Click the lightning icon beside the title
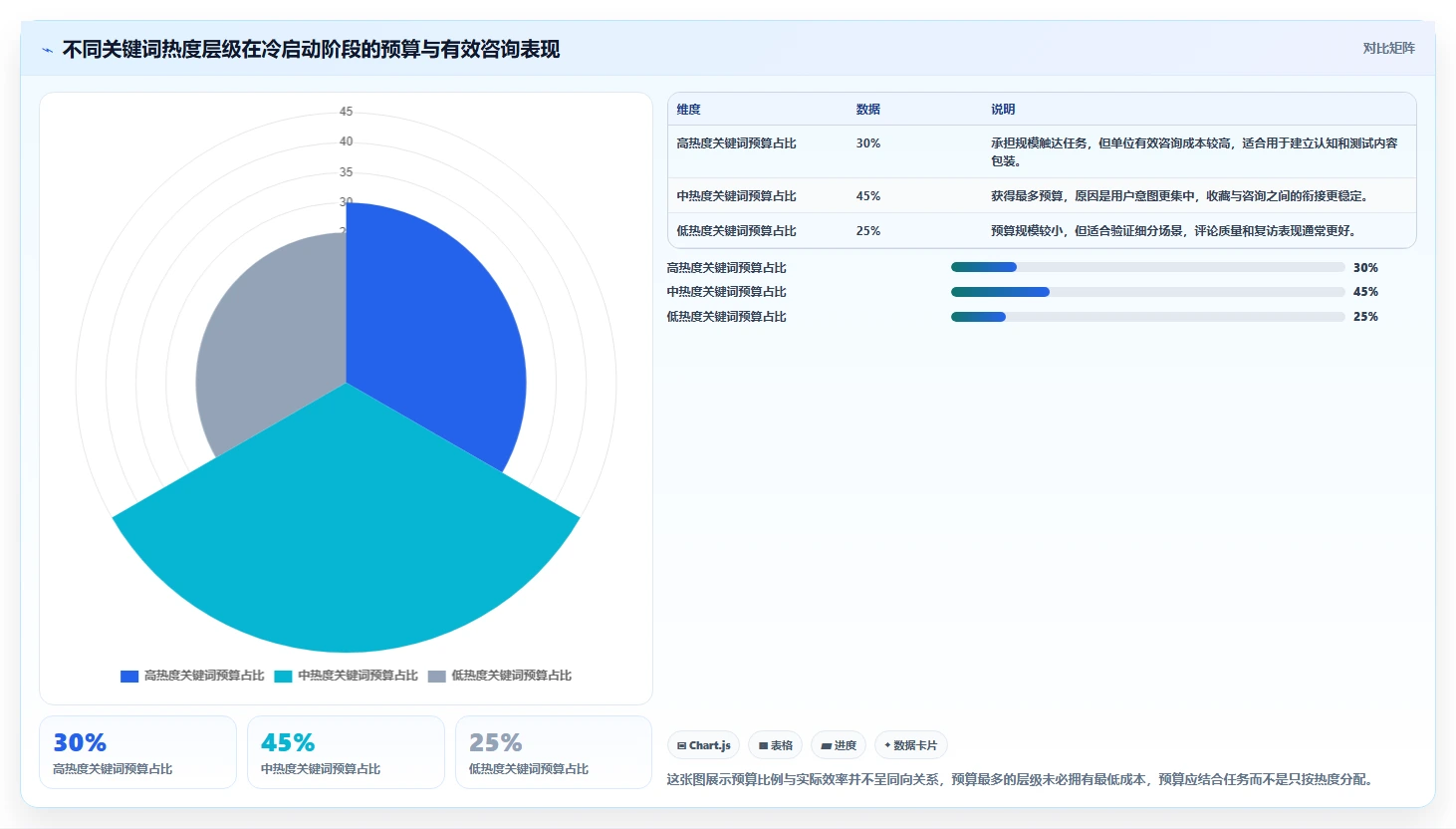1456x829 pixels. tap(47, 50)
